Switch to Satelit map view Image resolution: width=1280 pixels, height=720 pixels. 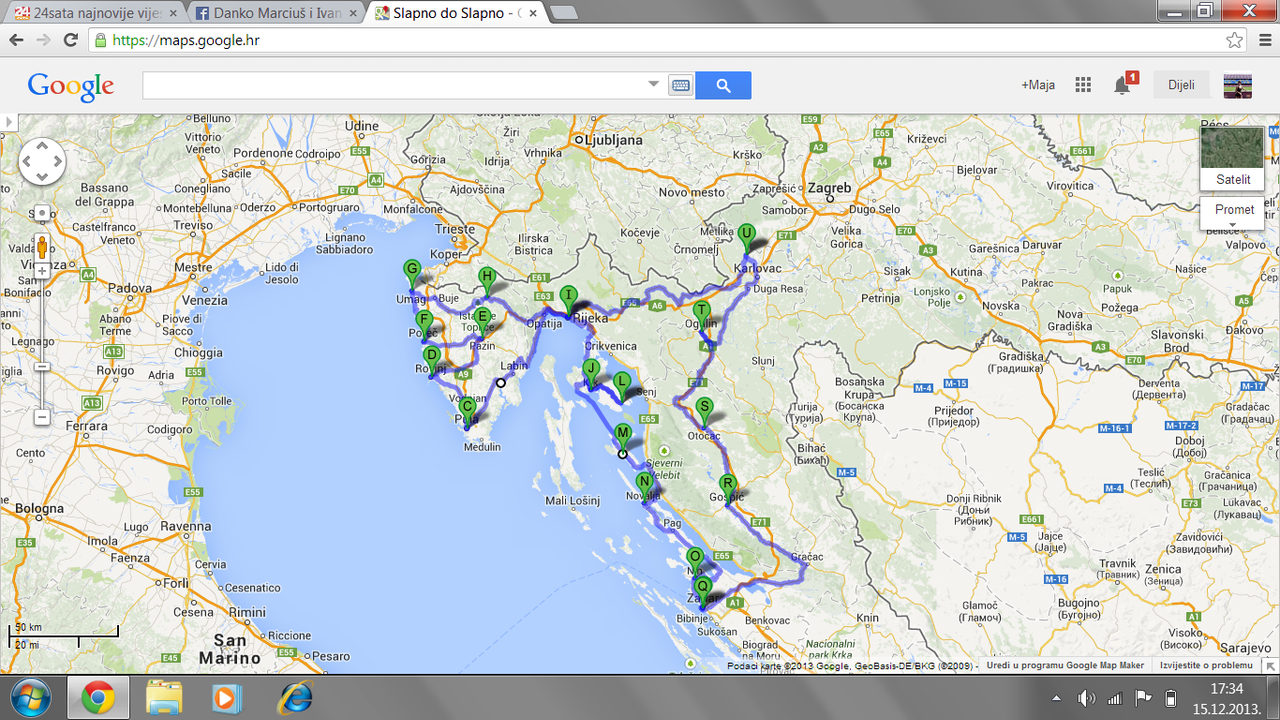[1232, 157]
